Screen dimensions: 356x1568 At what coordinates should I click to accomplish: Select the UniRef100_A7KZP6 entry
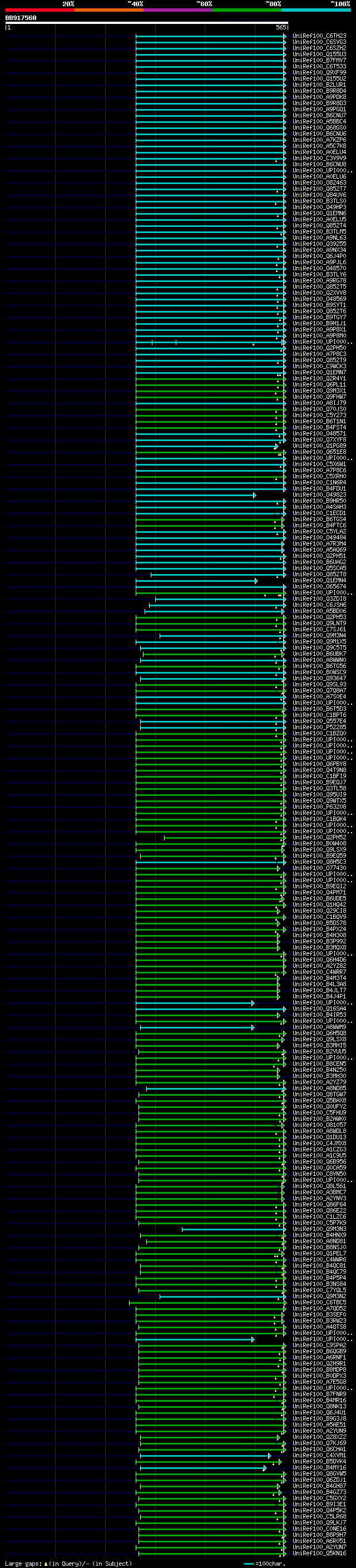click(x=319, y=140)
